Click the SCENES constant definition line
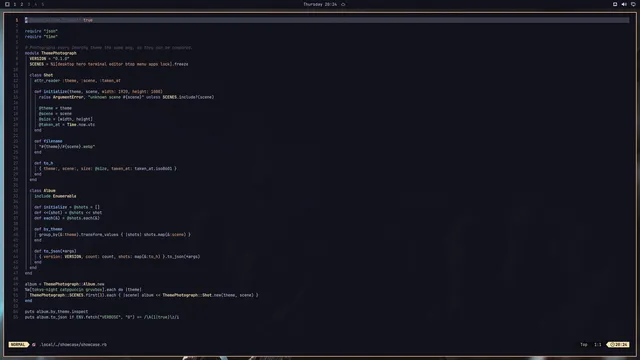This screenshot has width=640, height=360. (x=109, y=64)
